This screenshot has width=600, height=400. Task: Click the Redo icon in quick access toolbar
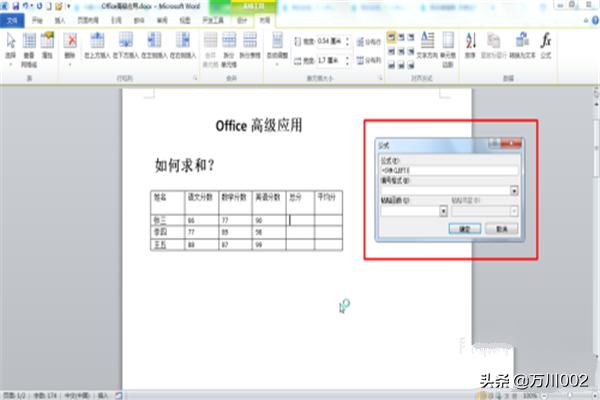[39, 6]
